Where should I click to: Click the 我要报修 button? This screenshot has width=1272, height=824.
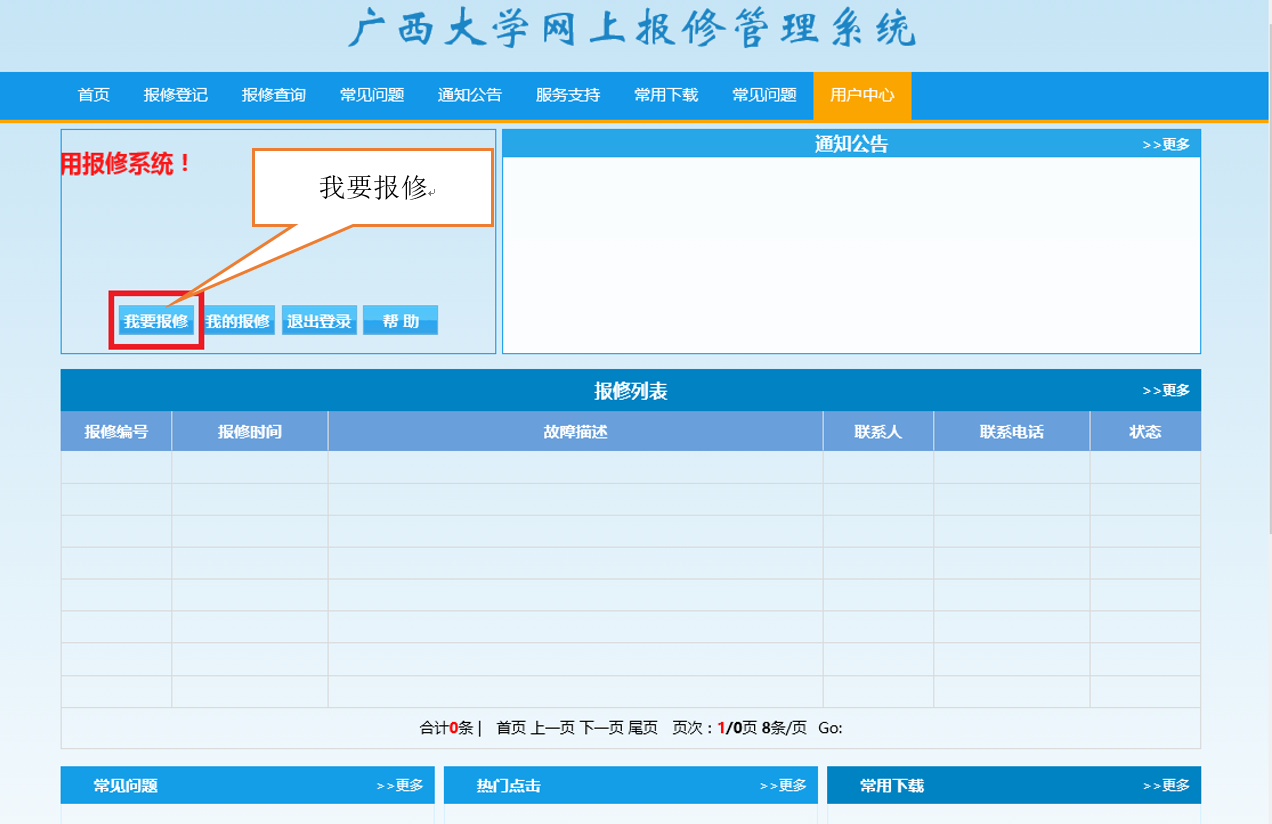pos(156,321)
